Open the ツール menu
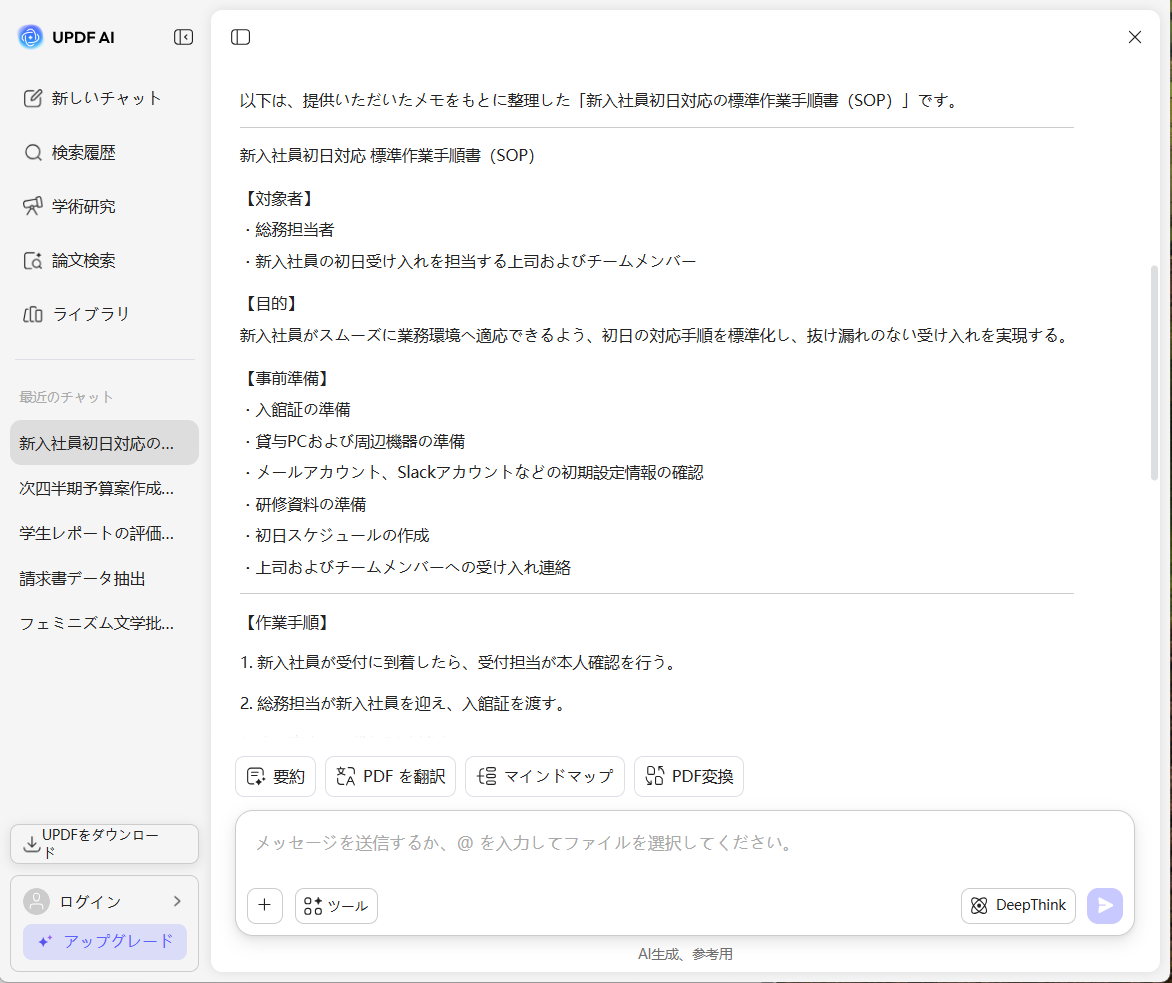 (335, 906)
